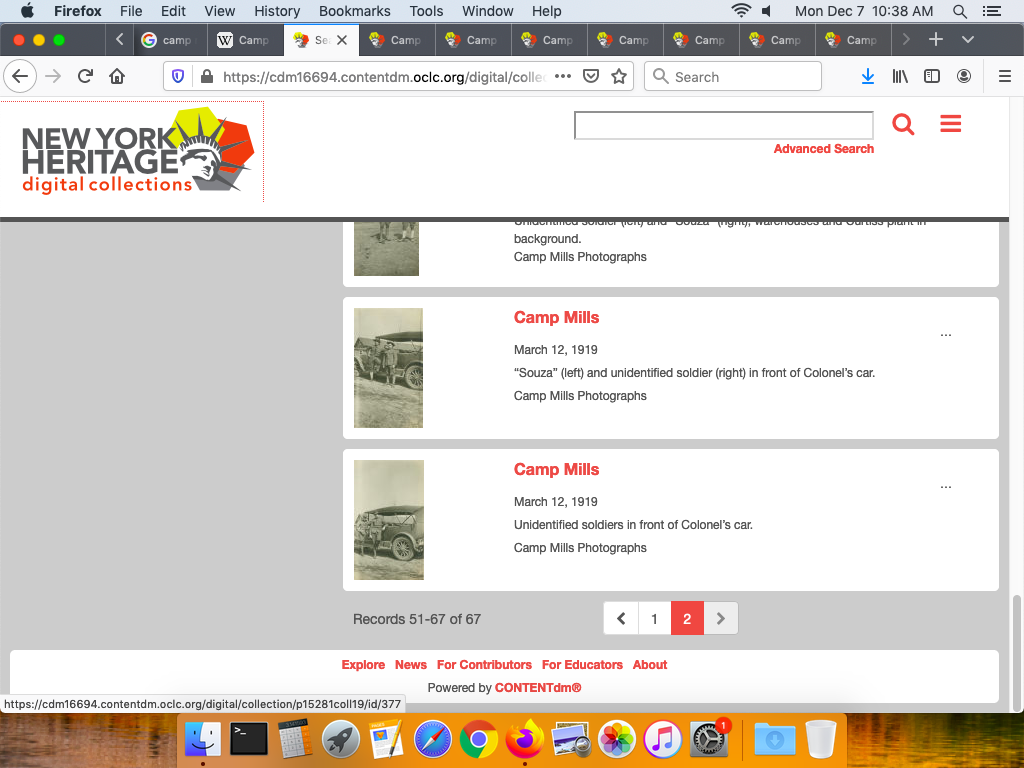Go to results page 1
This screenshot has width=1024, height=768.
pos(654,619)
